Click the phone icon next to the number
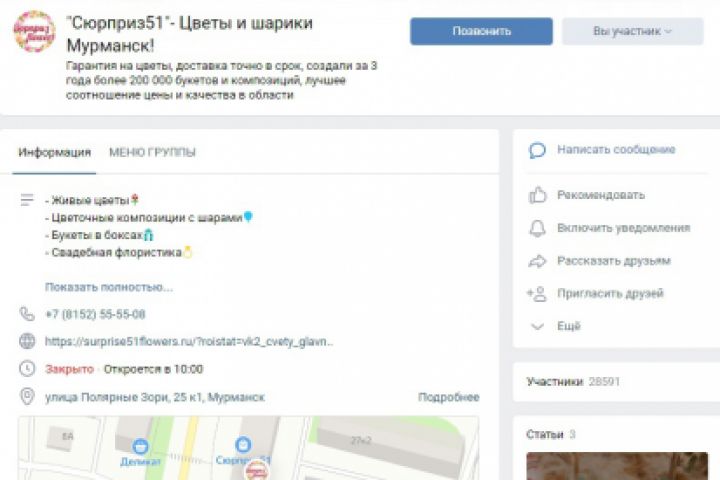The height and width of the screenshot is (480, 720). [27, 314]
